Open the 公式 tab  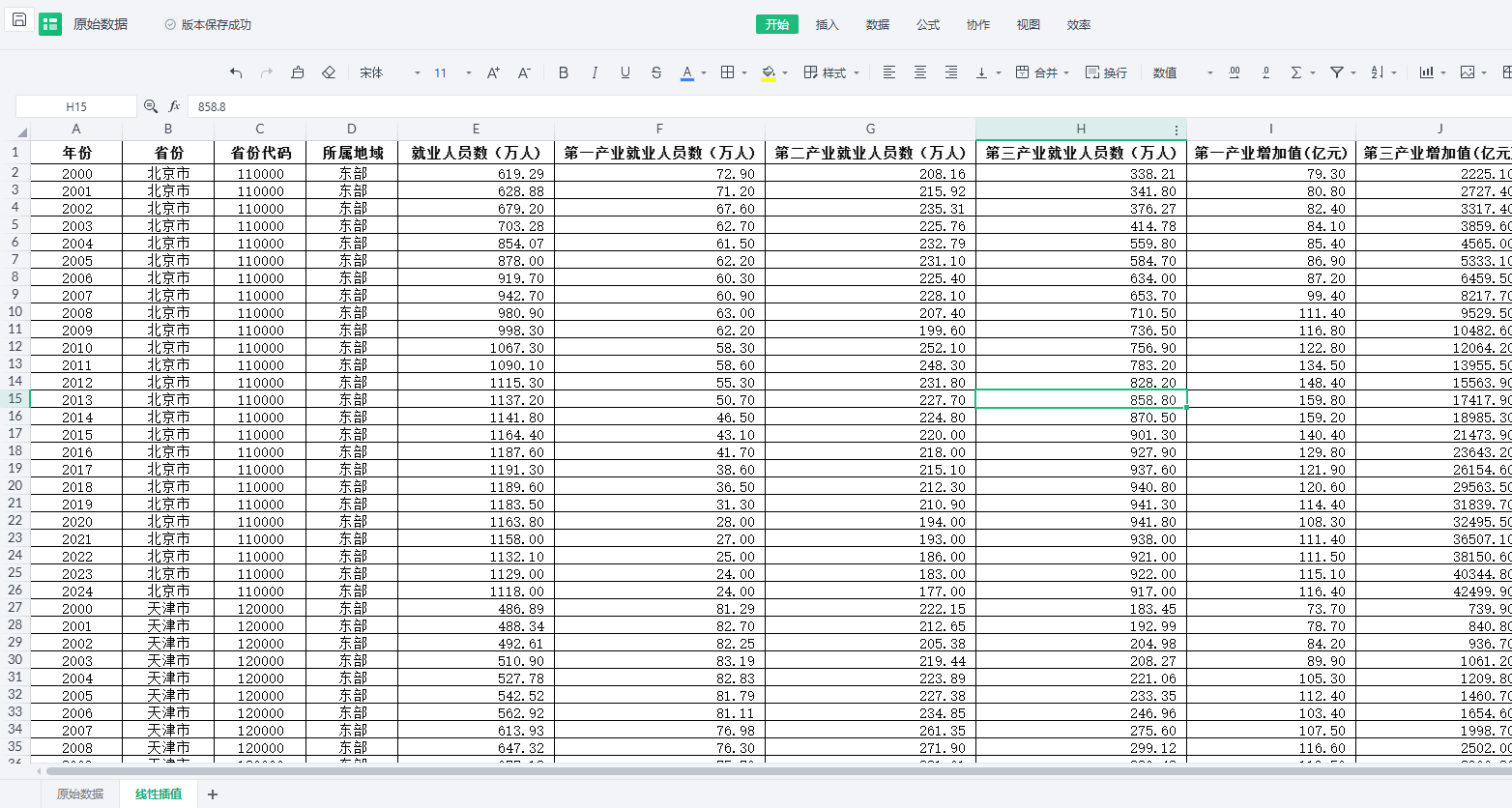[928, 24]
